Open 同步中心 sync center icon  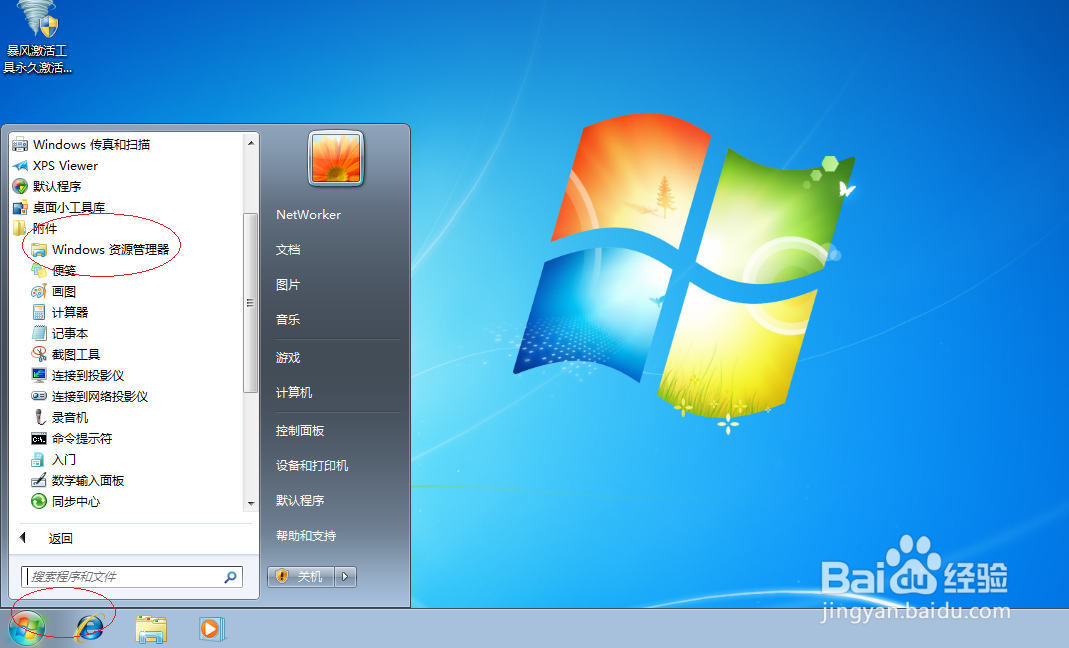click(x=39, y=501)
